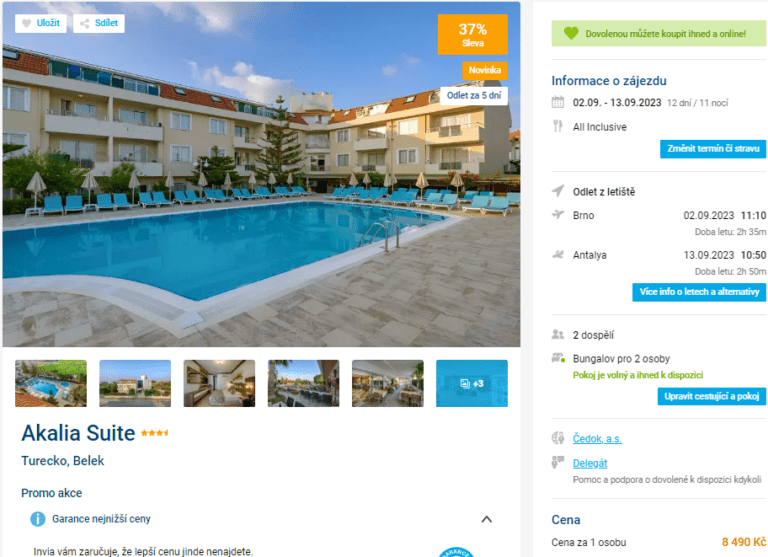This screenshot has height=557, width=768.
Task: Click the departing plane icon next to Brno
Action: (558, 215)
